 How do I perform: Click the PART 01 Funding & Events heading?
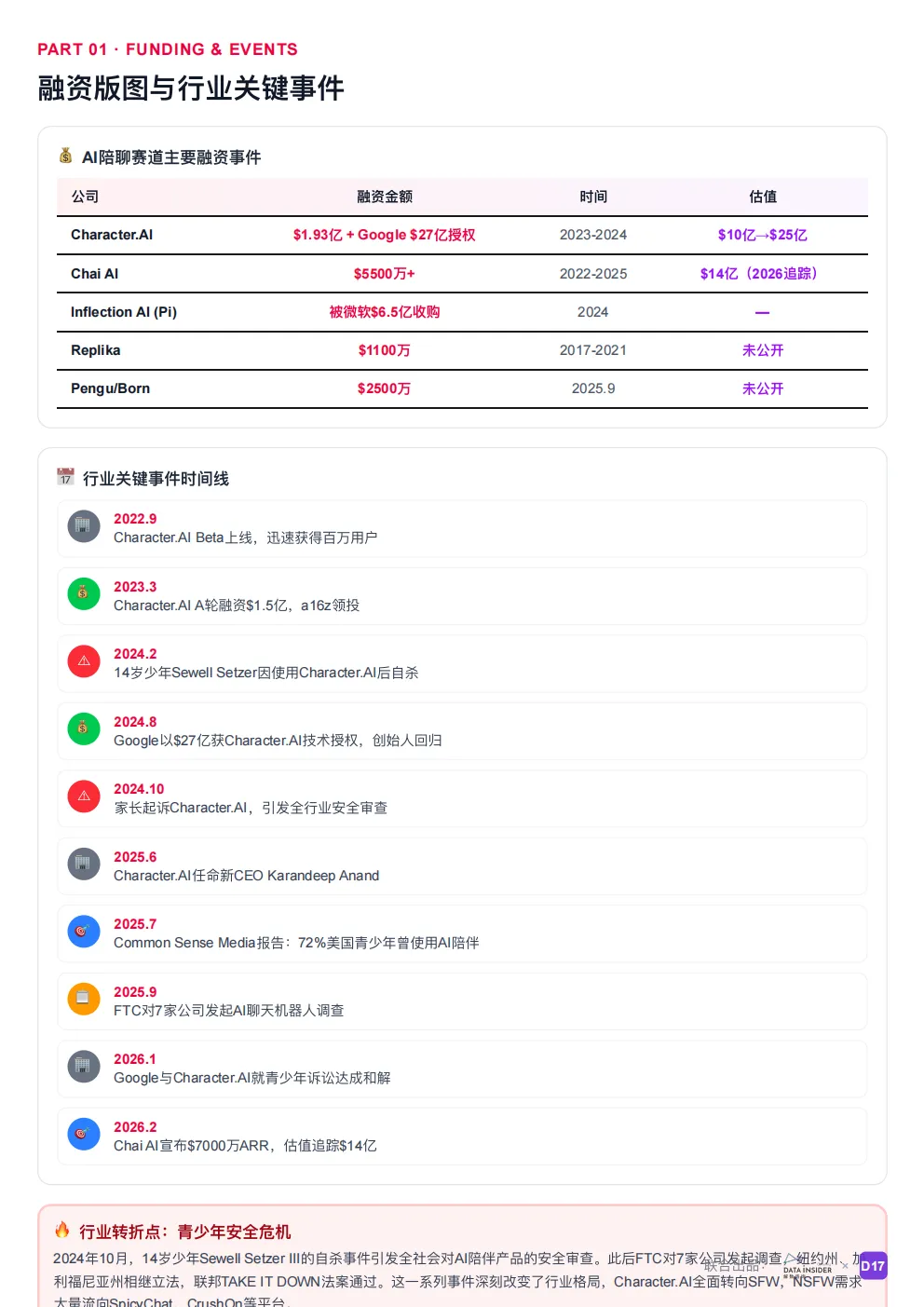(168, 49)
